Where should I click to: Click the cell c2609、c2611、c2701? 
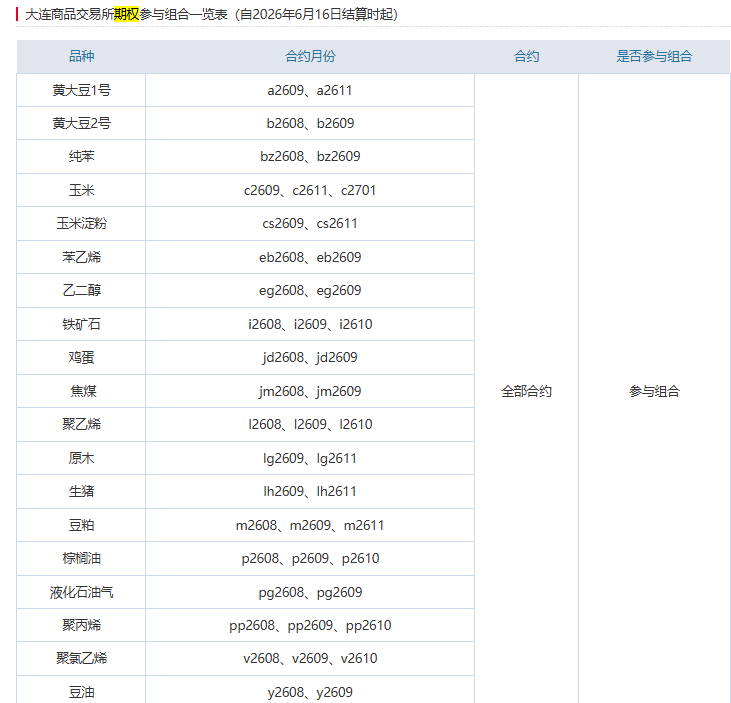310,190
